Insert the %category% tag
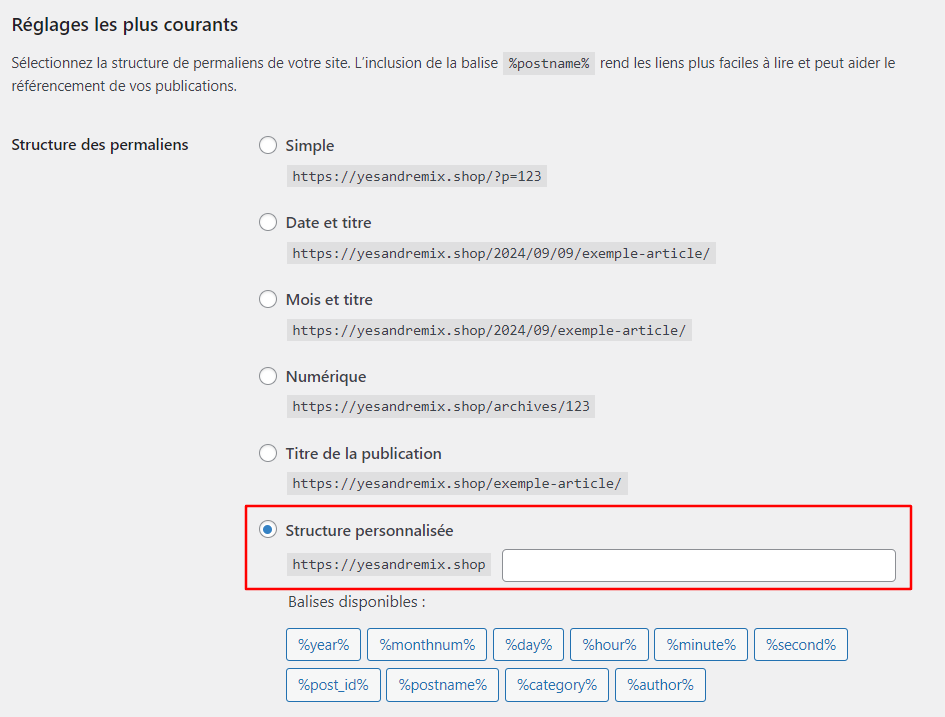Image resolution: width=945 pixels, height=717 pixels. pos(556,684)
